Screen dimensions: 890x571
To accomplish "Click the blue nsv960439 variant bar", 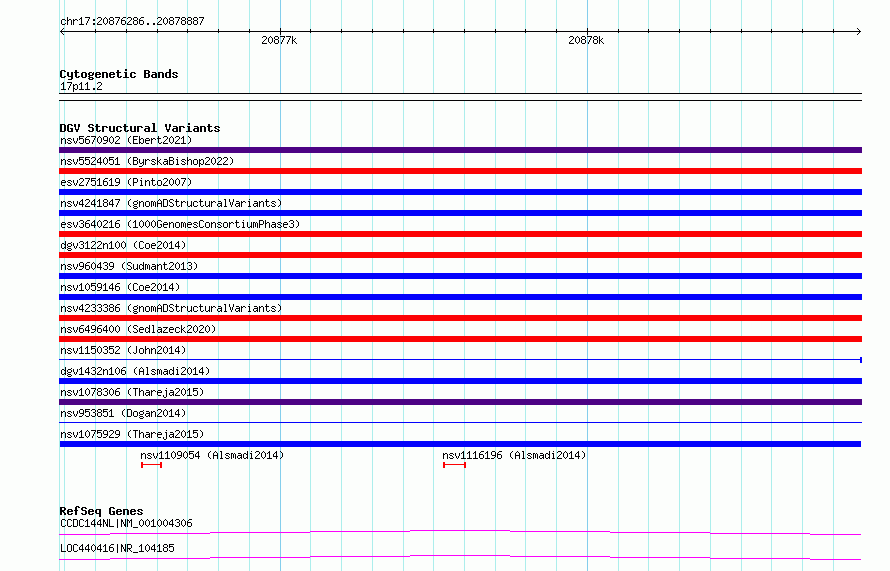I will [460, 276].
